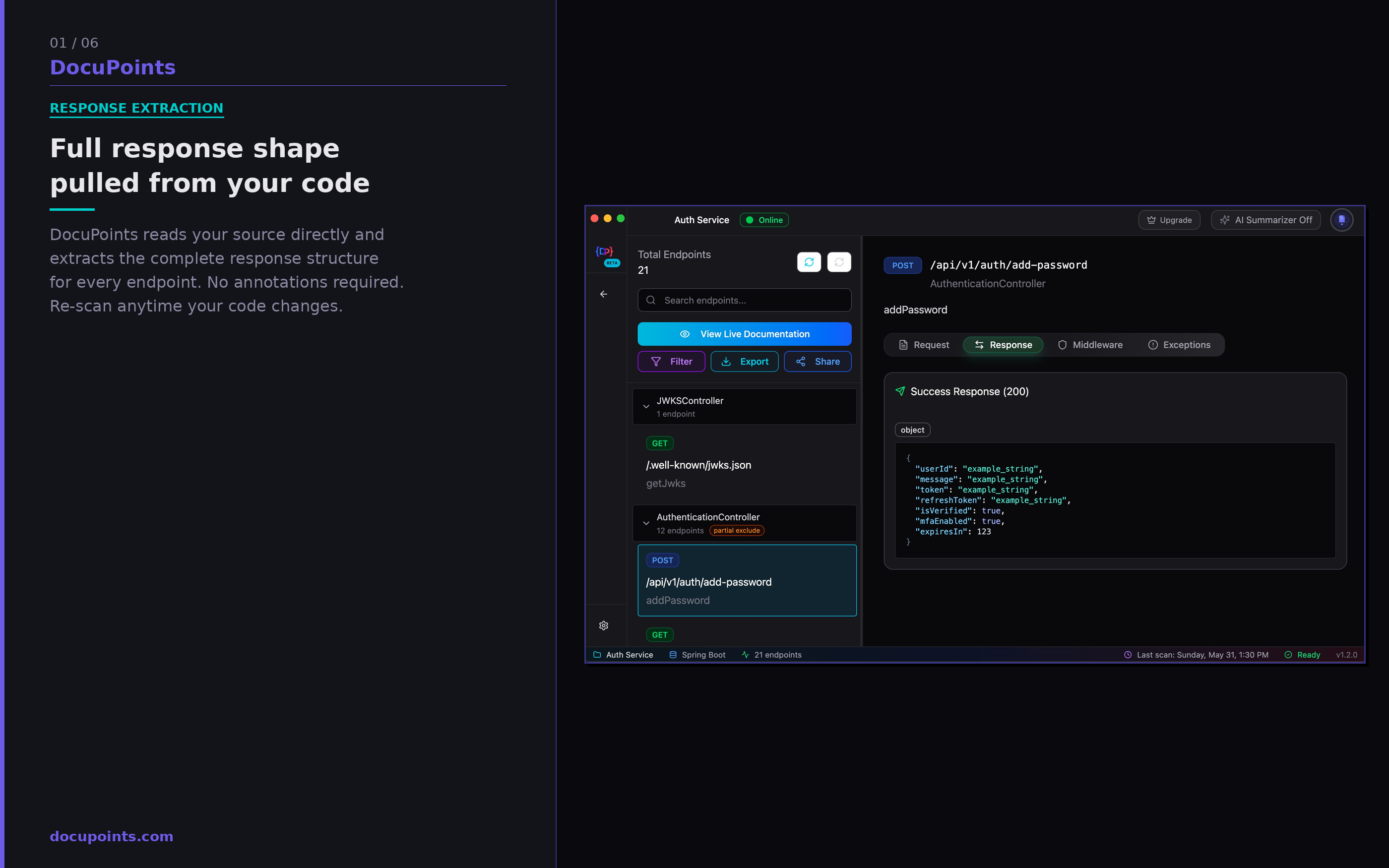The width and height of the screenshot is (1389, 868).
Task: Open the Middleware tab
Action: (1090, 345)
